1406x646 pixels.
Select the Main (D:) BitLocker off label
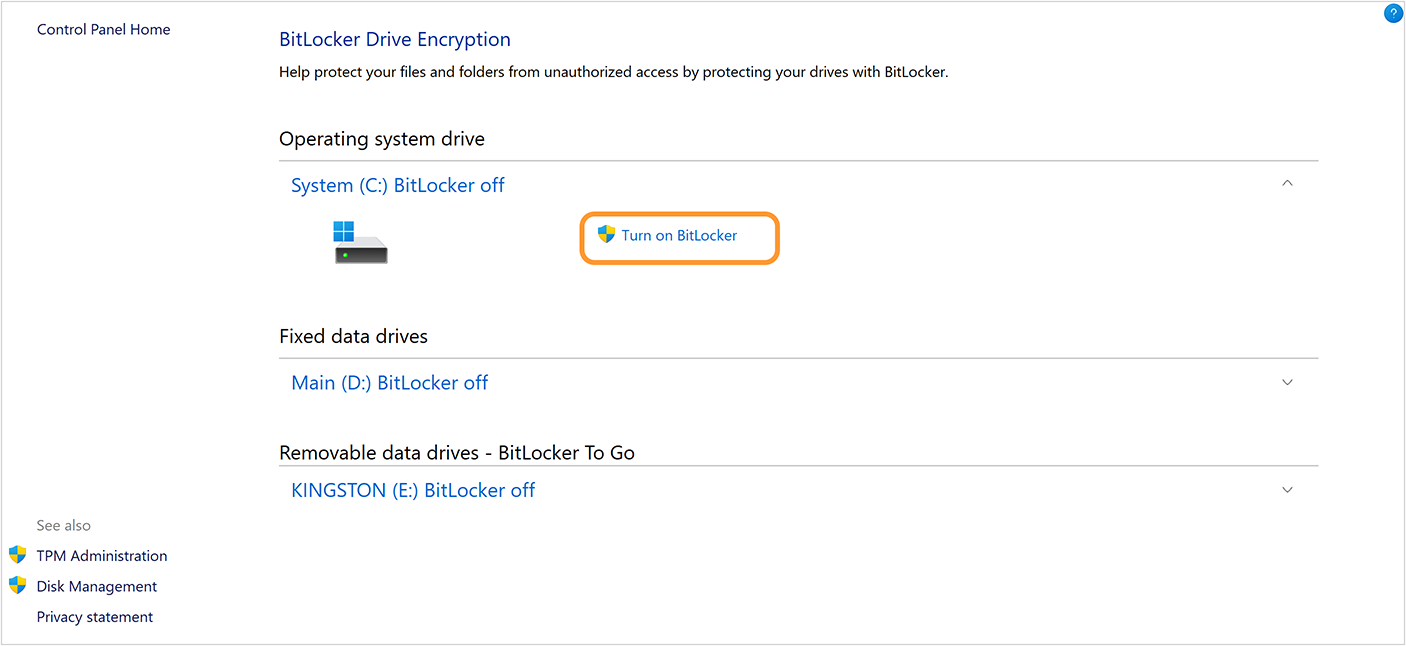click(389, 382)
